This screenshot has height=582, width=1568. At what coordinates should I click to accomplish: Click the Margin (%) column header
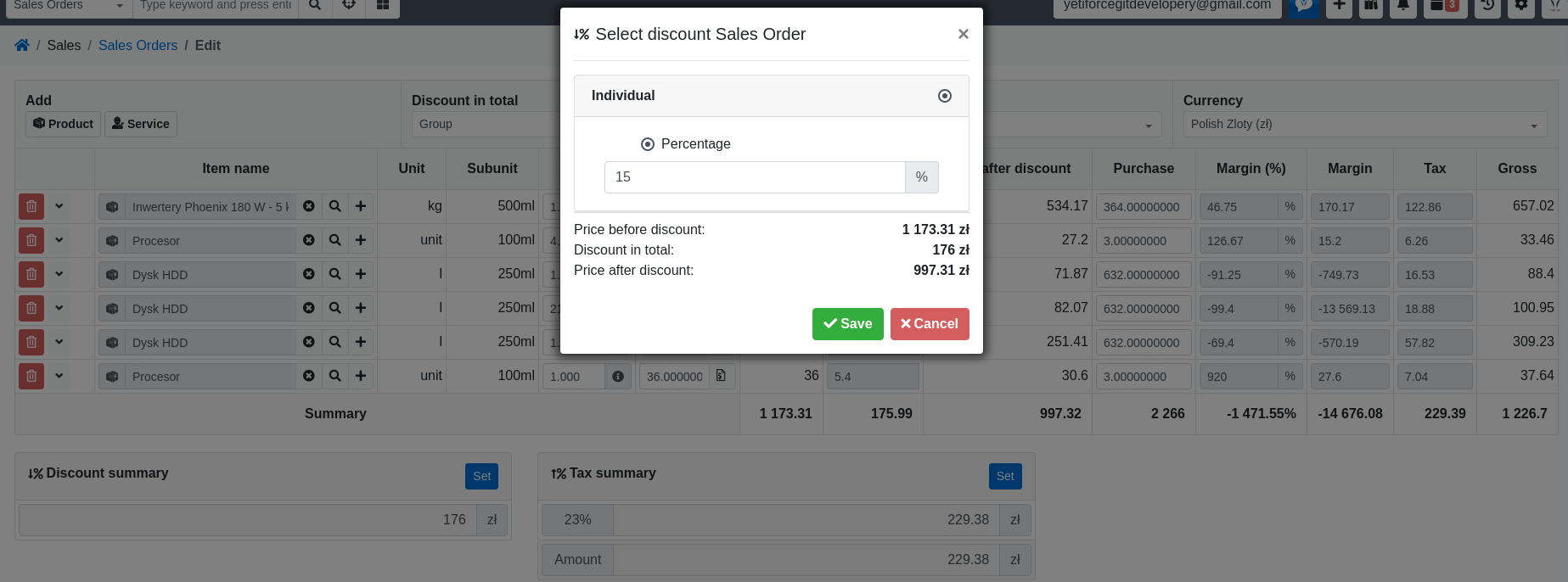pyautogui.click(x=1251, y=169)
